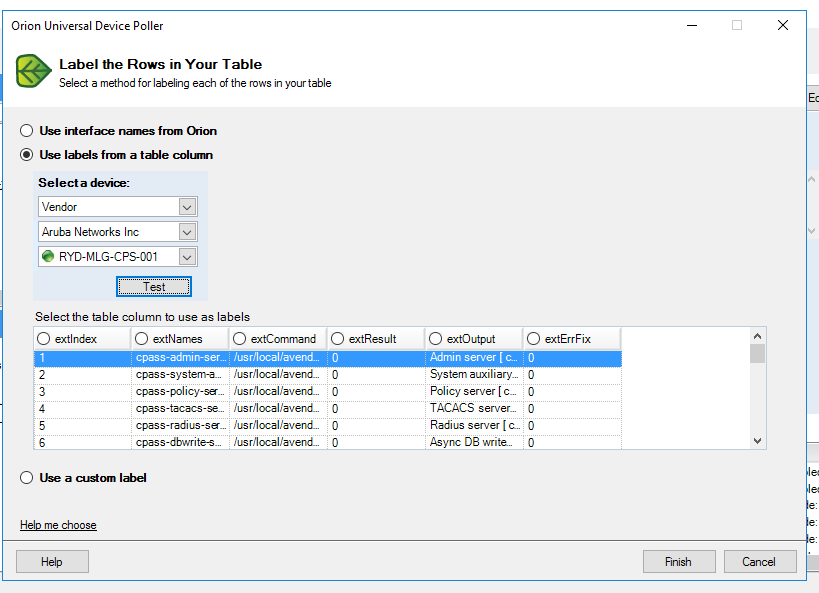
Task: Select the 'cpass-dbwrite-s...' table cell
Action: coord(180,443)
